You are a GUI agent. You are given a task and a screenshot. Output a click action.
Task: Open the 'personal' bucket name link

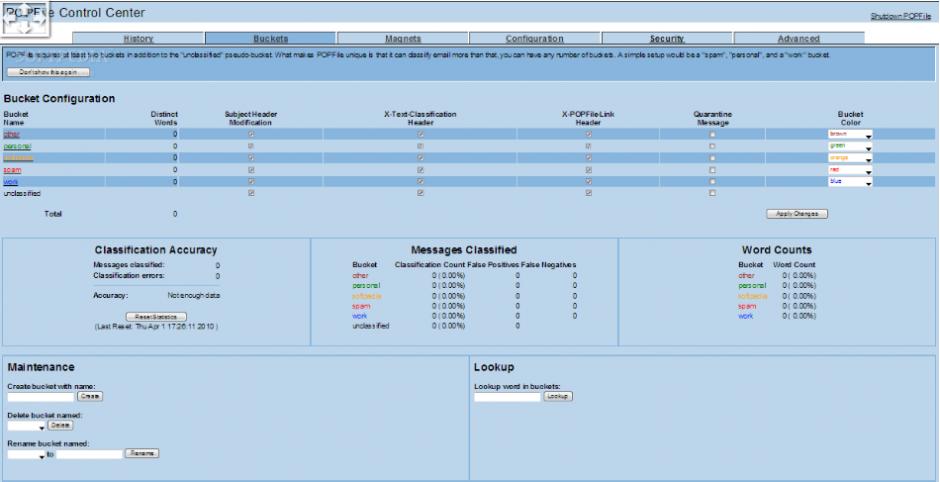tap(17, 146)
